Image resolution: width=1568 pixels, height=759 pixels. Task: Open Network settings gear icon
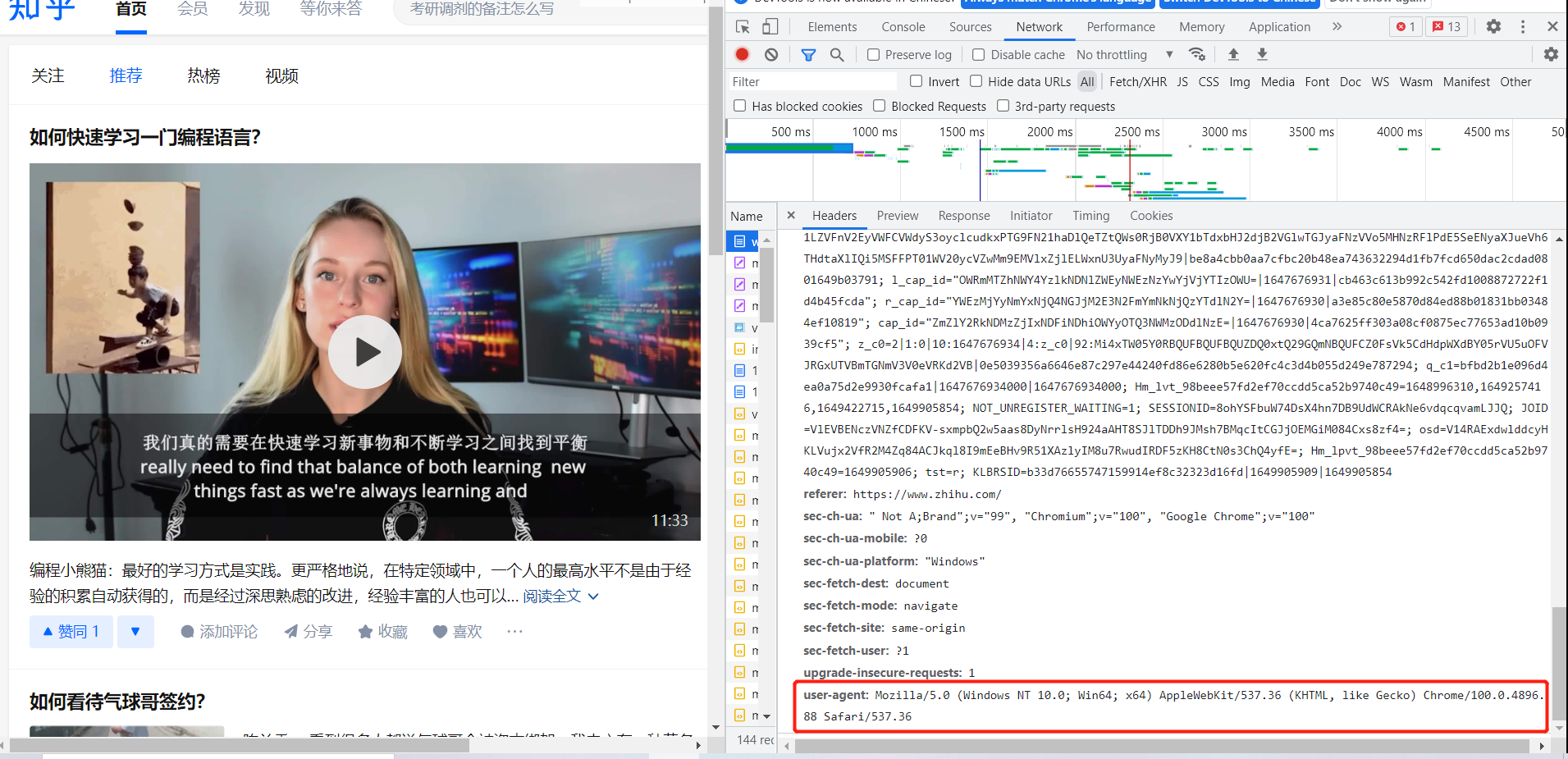1551,54
